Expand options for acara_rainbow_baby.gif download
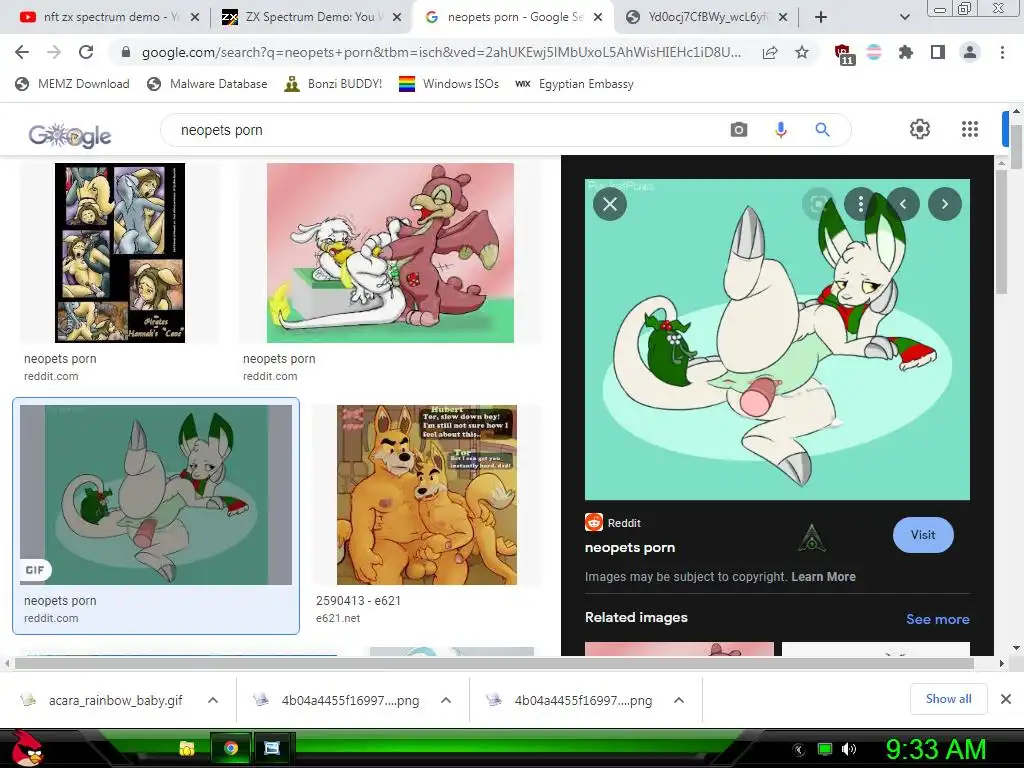The height and width of the screenshot is (768, 1024). click(213, 700)
